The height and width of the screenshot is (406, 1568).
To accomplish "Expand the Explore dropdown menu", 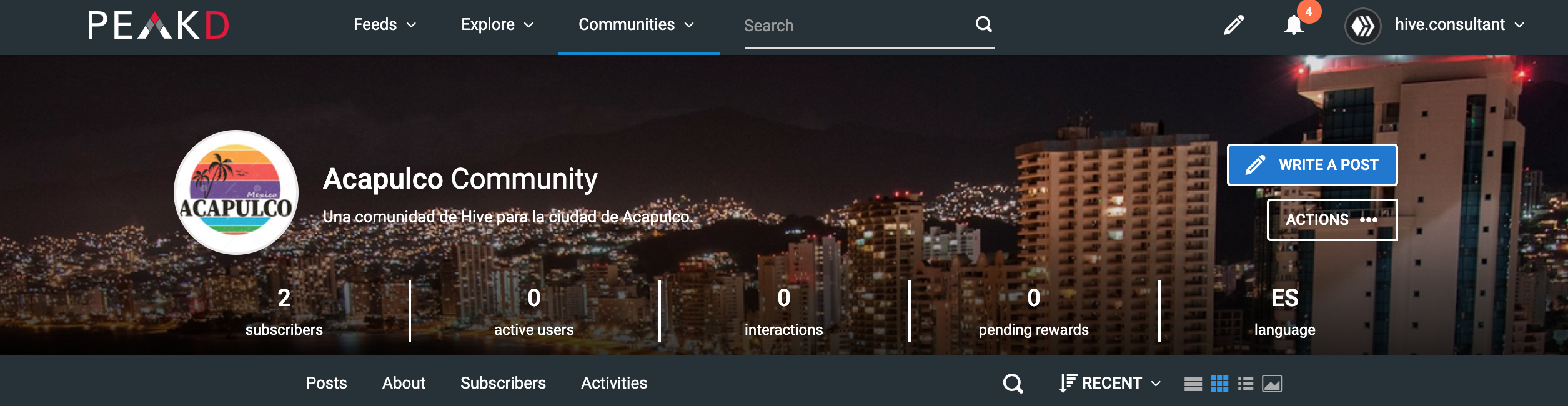I will tap(497, 25).
